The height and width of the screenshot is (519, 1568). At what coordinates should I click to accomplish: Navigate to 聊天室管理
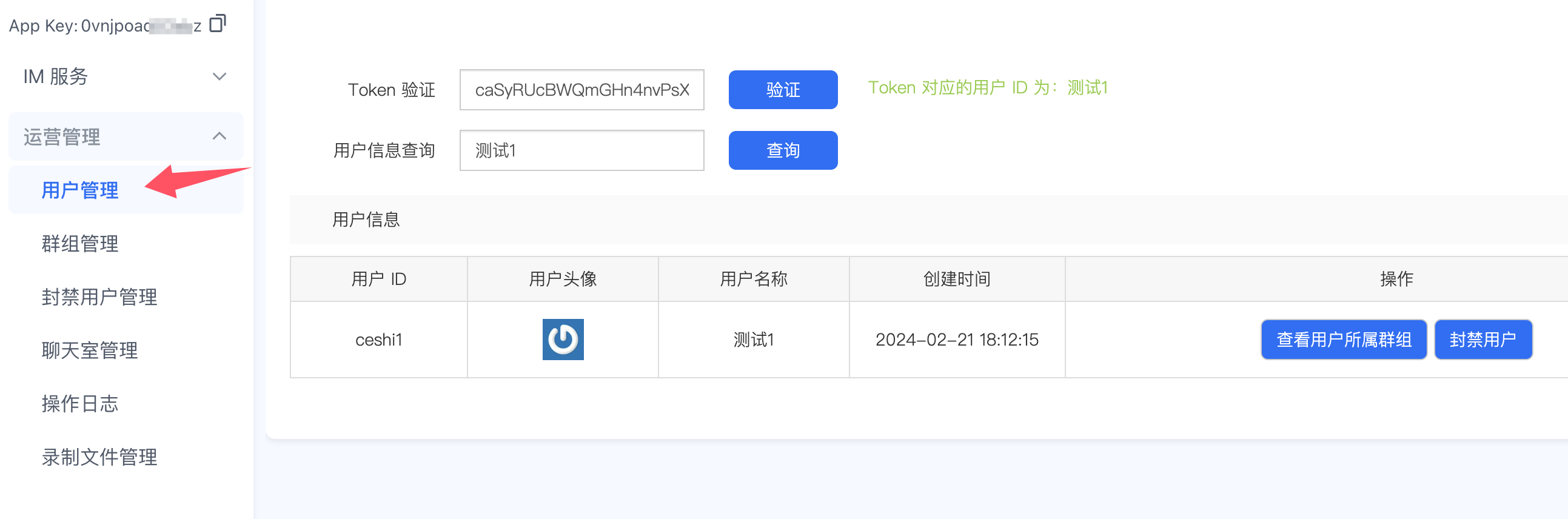(90, 350)
